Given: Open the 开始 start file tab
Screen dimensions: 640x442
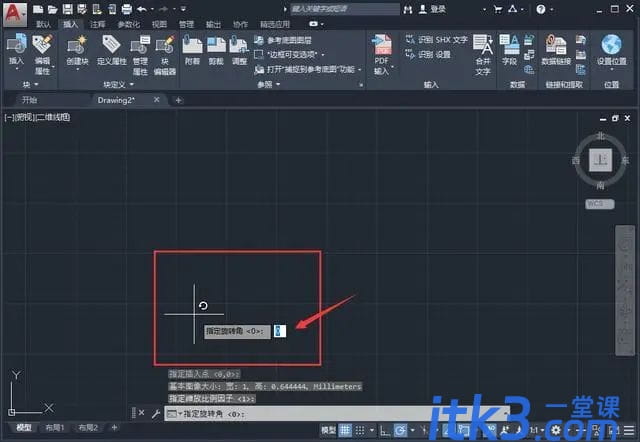Looking at the screenshot, I should point(29,100).
